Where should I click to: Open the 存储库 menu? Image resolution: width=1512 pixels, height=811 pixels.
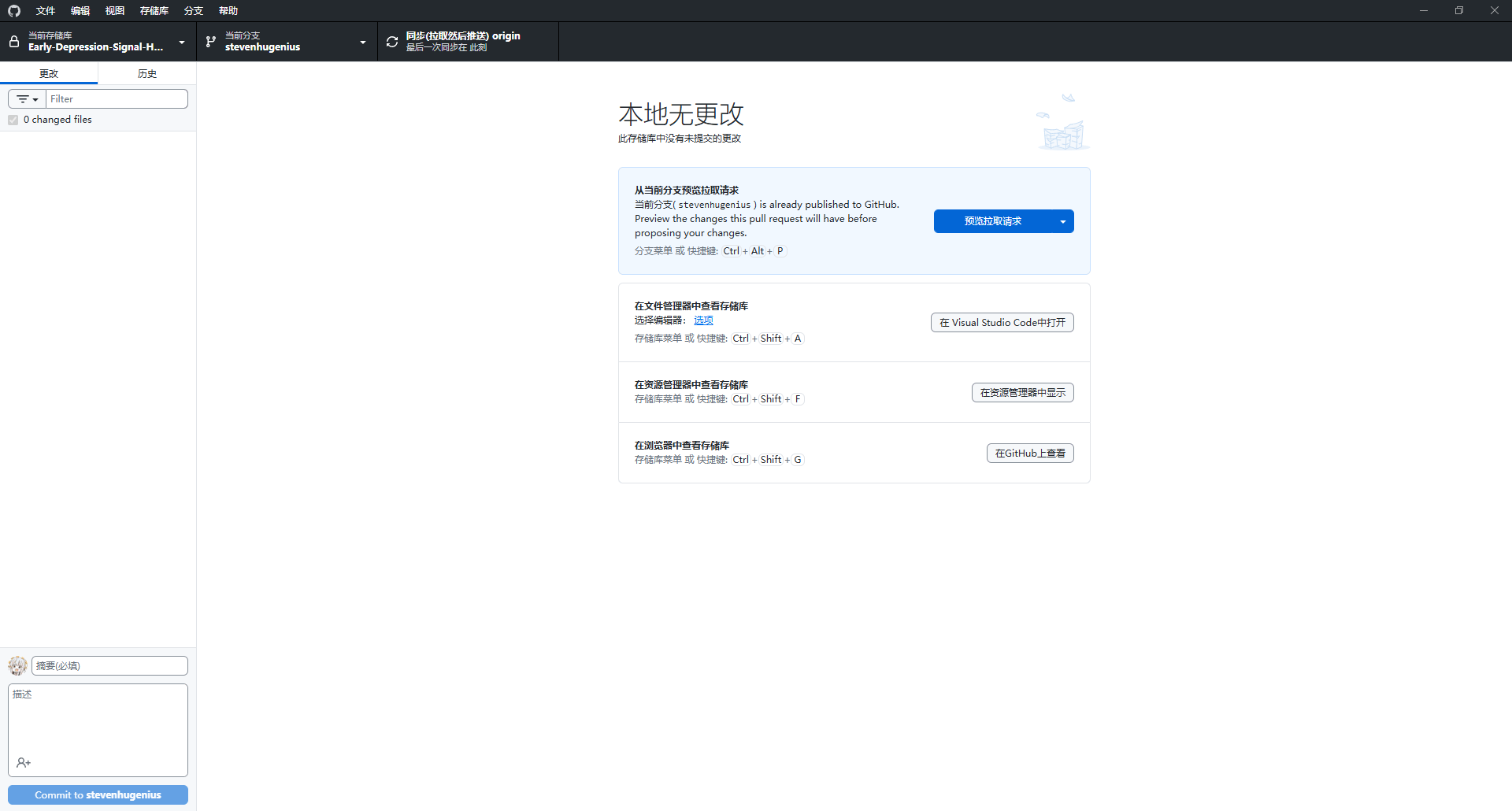pyautogui.click(x=154, y=11)
